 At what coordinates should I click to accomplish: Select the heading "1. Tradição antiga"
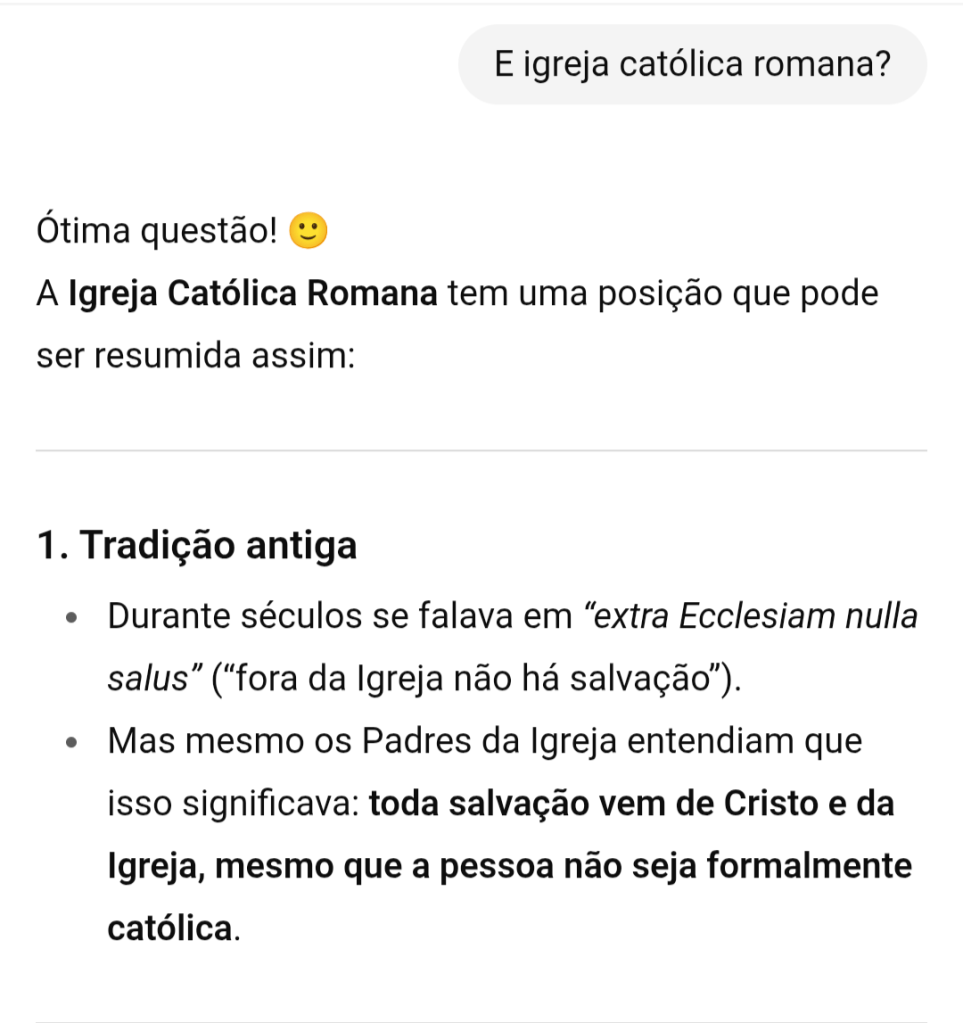pyautogui.click(x=196, y=546)
